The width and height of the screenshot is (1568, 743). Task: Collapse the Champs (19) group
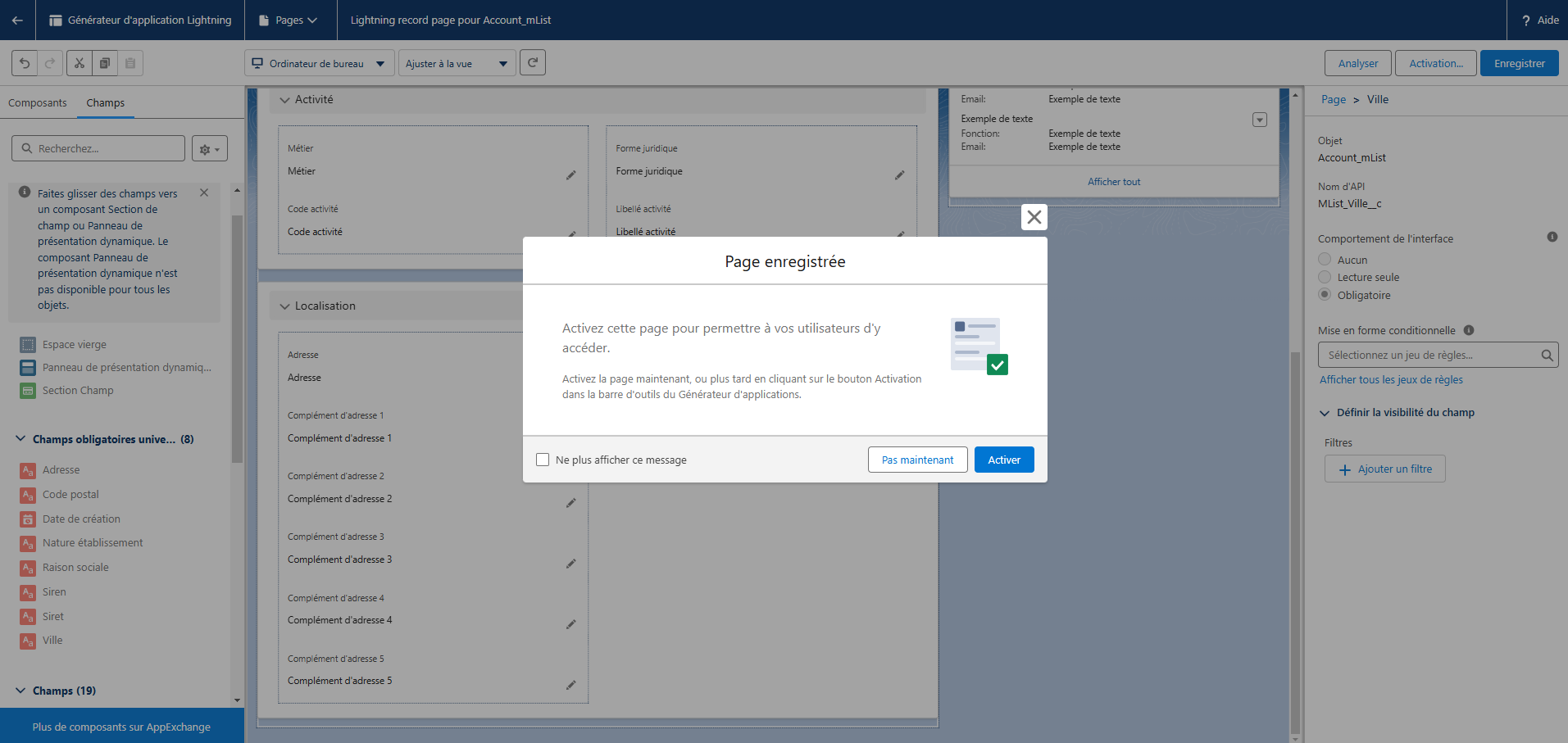(20, 691)
